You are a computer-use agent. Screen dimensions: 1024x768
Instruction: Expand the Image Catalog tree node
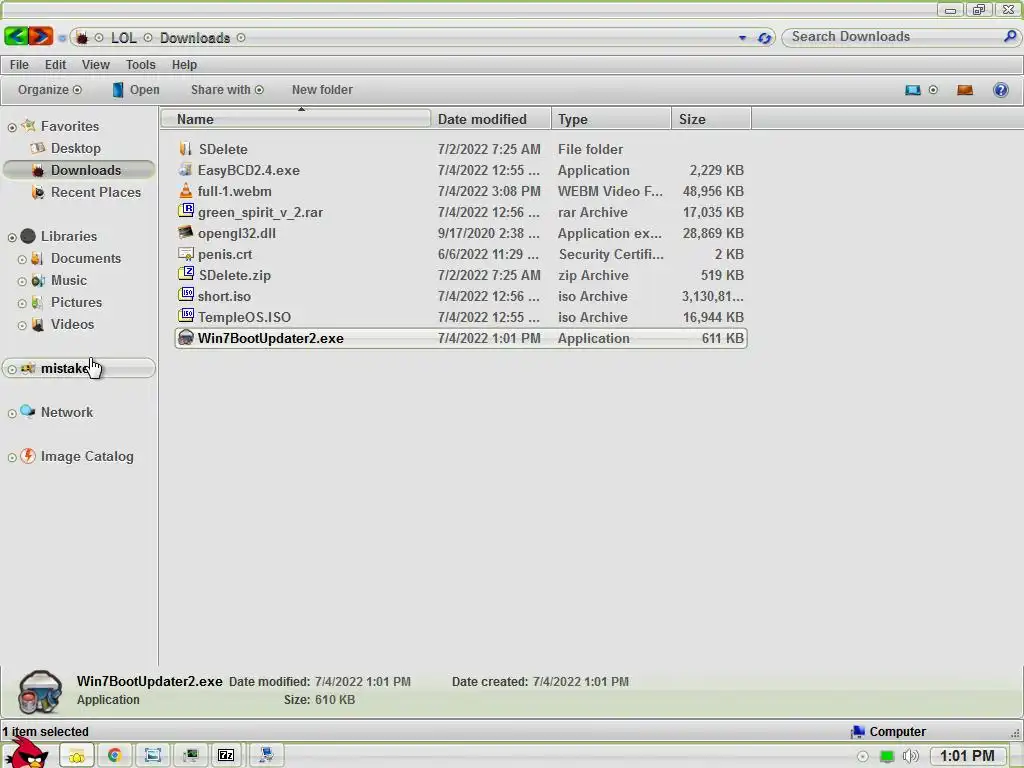pyautogui.click(x=12, y=457)
